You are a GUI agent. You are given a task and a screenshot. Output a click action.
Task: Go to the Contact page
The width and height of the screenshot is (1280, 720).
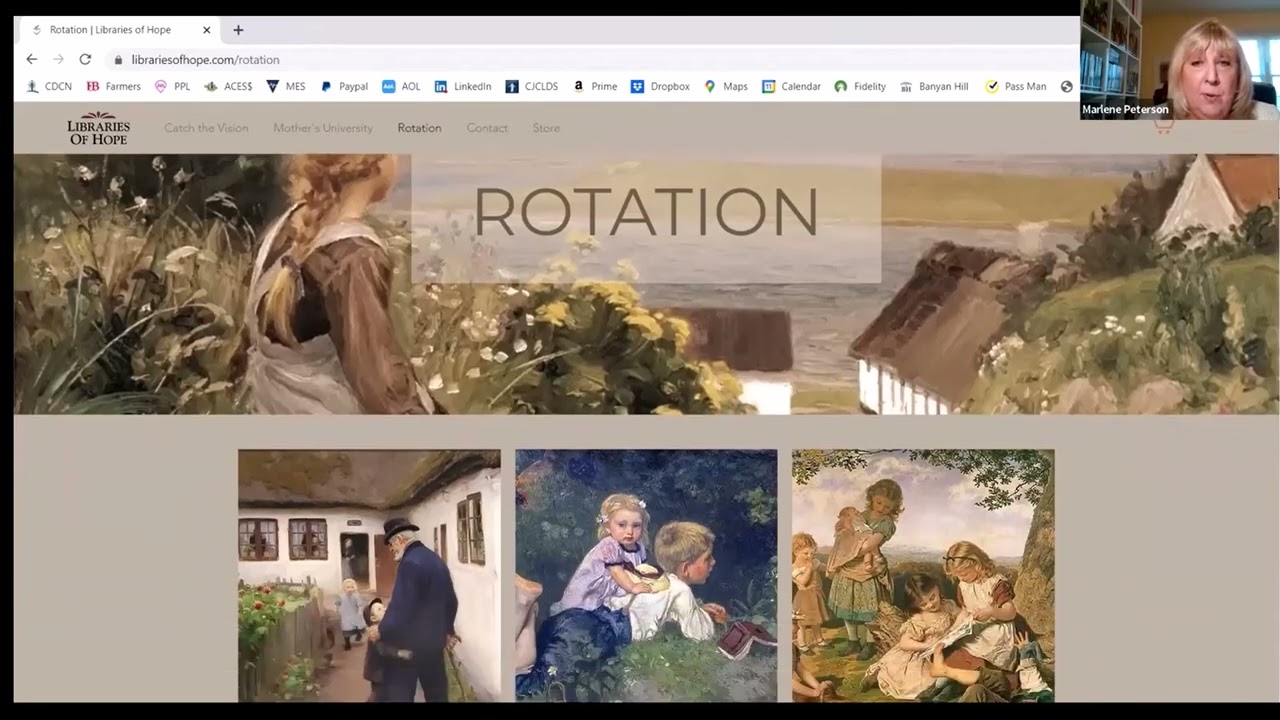487,128
